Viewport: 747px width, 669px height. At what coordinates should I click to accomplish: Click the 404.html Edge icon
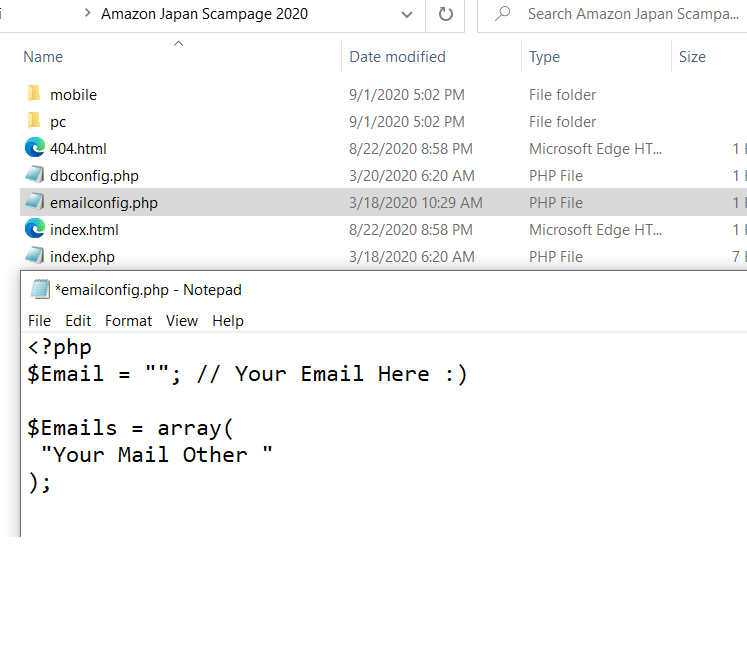pos(35,148)
